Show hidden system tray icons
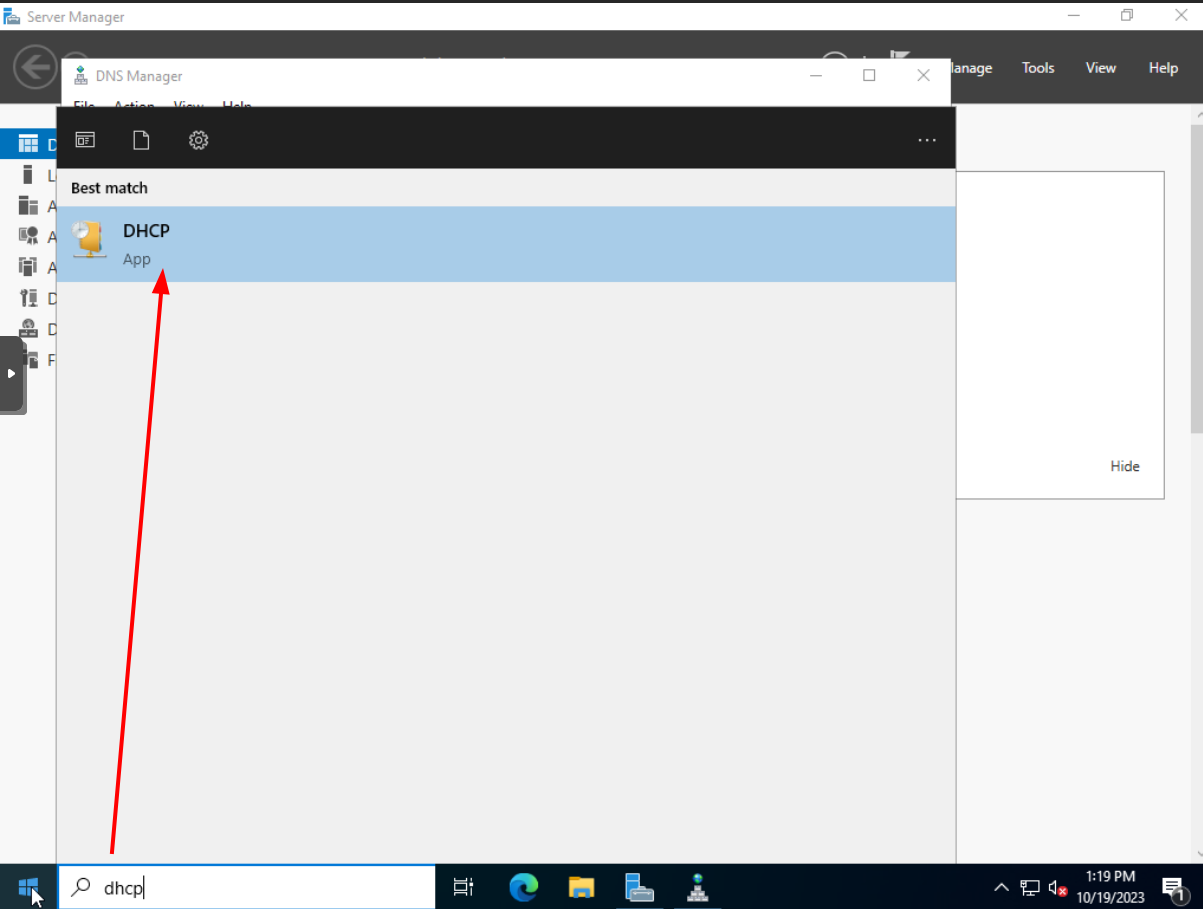This screenshot has height=909, width=1203. [x=1001, y=887]
